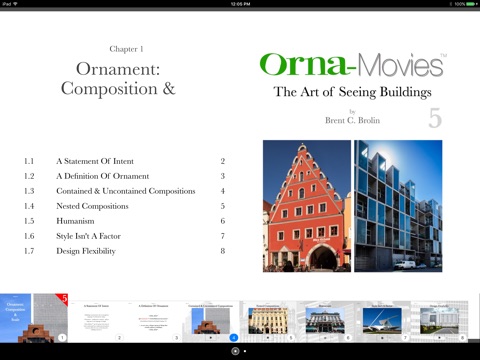The height and width of the screenshot is (360, 480).
Task: Select highlighted page 4 thumbnail
Action: 211,322
